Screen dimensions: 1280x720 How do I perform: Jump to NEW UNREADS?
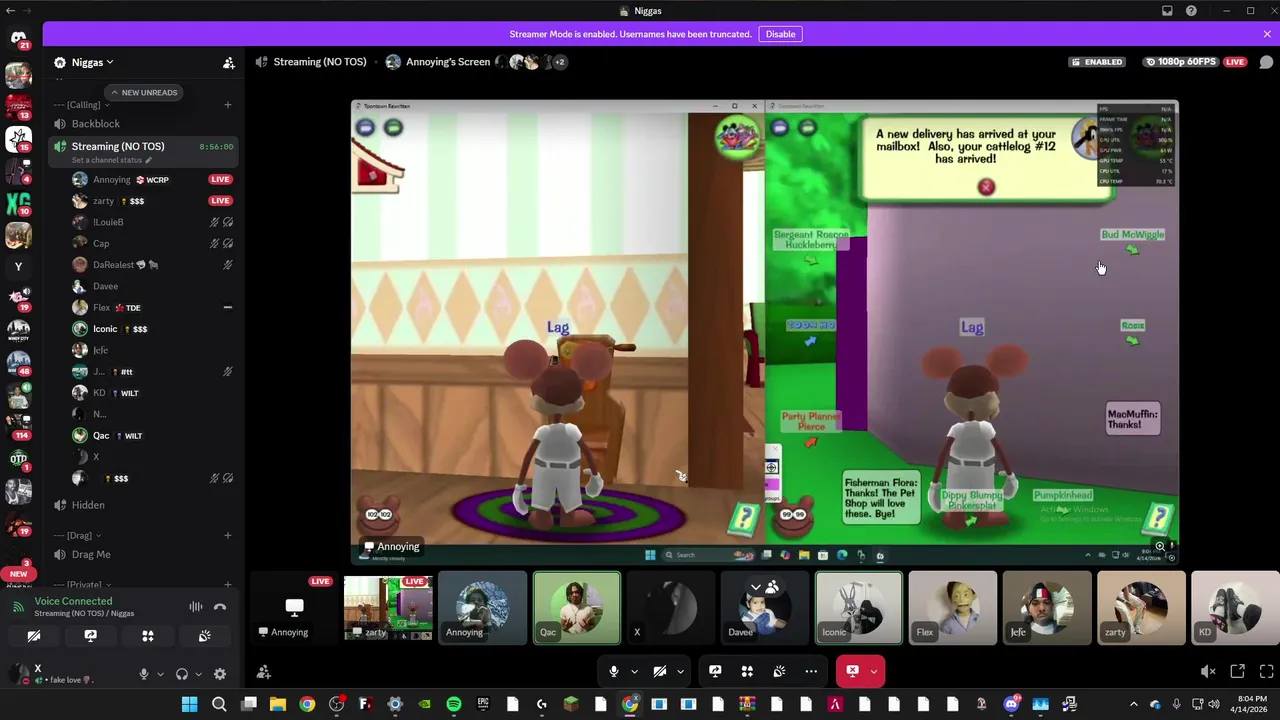(144, 92)
